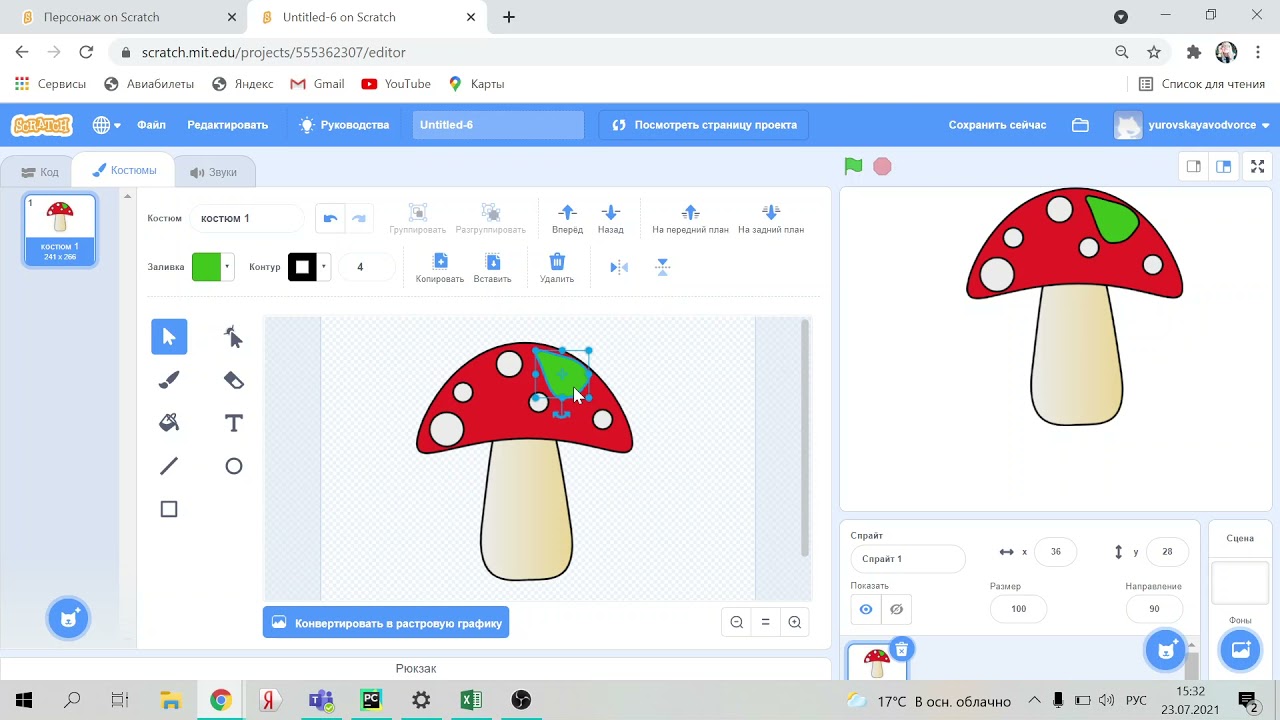Open the Редактировать menu
1280x720 pixels.
[x=228, y=125]
